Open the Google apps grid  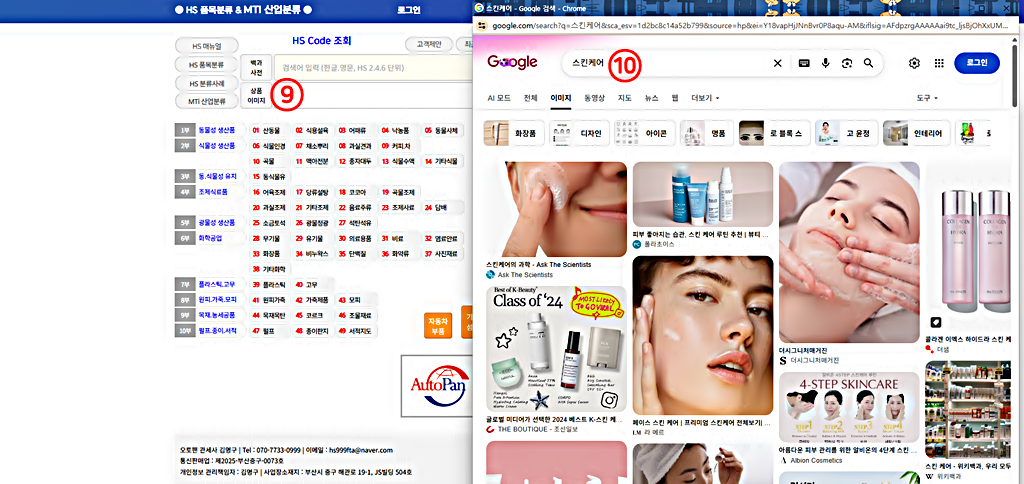click(x=939, y=63)
